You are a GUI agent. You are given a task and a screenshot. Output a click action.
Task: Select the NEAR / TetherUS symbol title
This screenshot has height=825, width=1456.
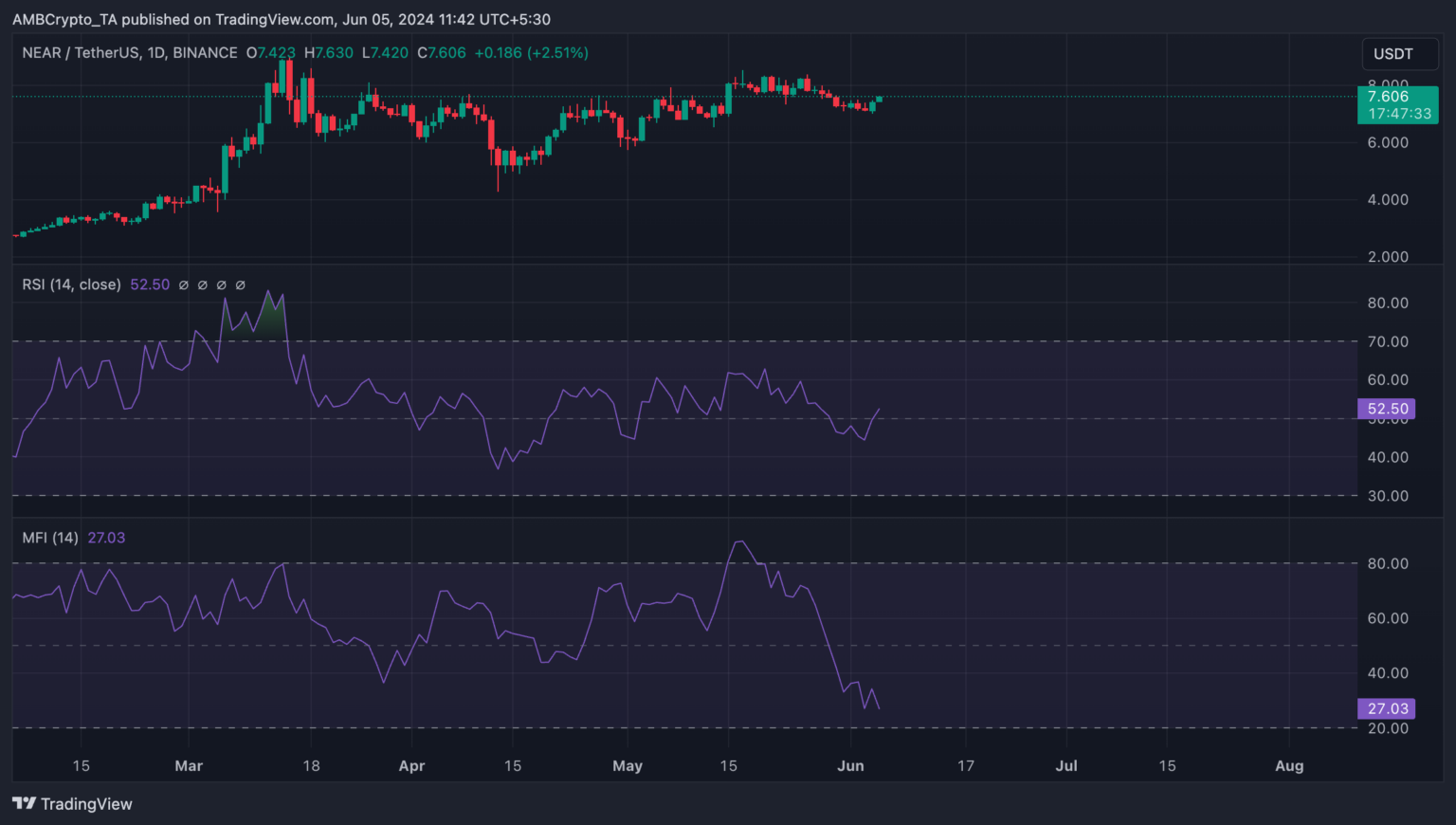(x=130, y=53)
